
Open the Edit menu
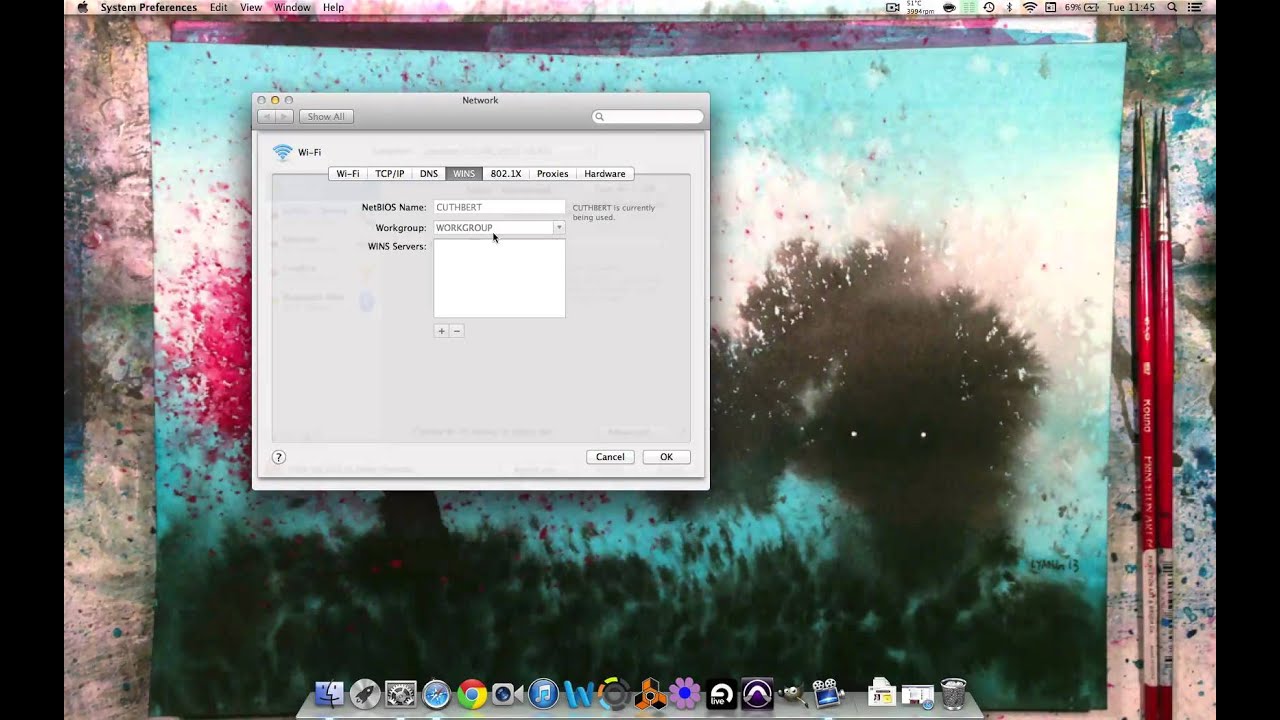(218, 7)
